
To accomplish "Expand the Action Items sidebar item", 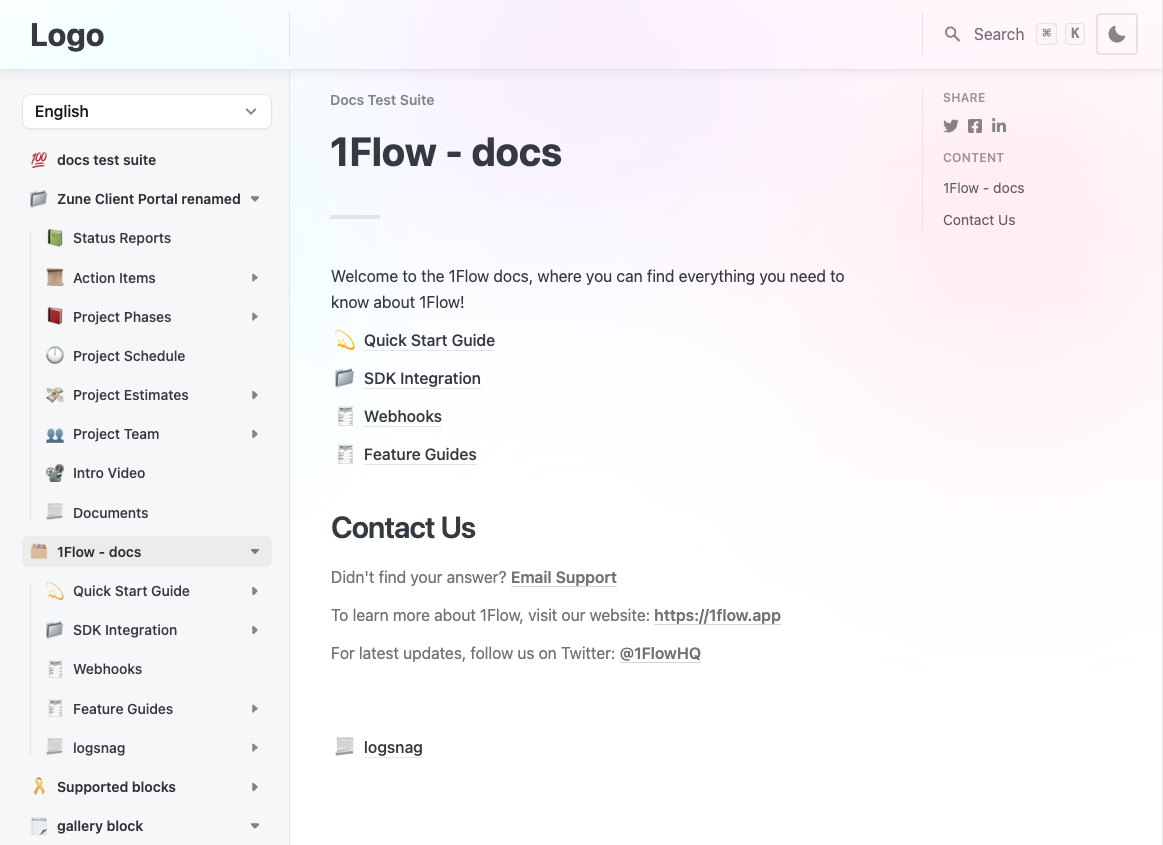I will [x=255, y=277].
